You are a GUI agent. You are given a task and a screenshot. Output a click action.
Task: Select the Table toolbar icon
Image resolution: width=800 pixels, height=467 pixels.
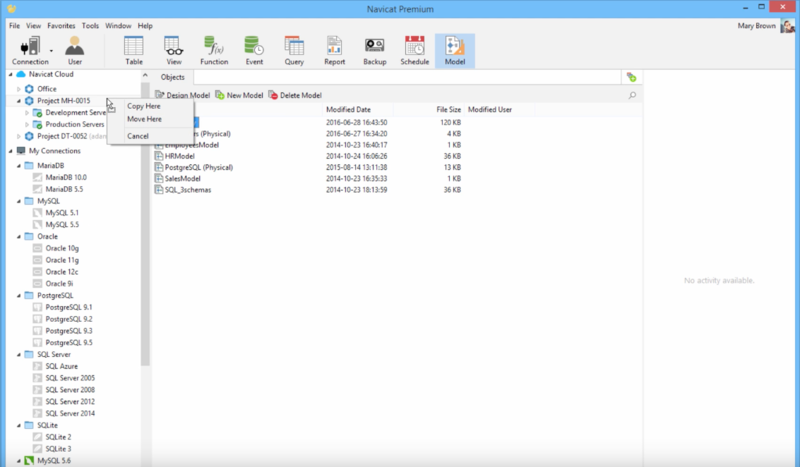pos(134,51)
